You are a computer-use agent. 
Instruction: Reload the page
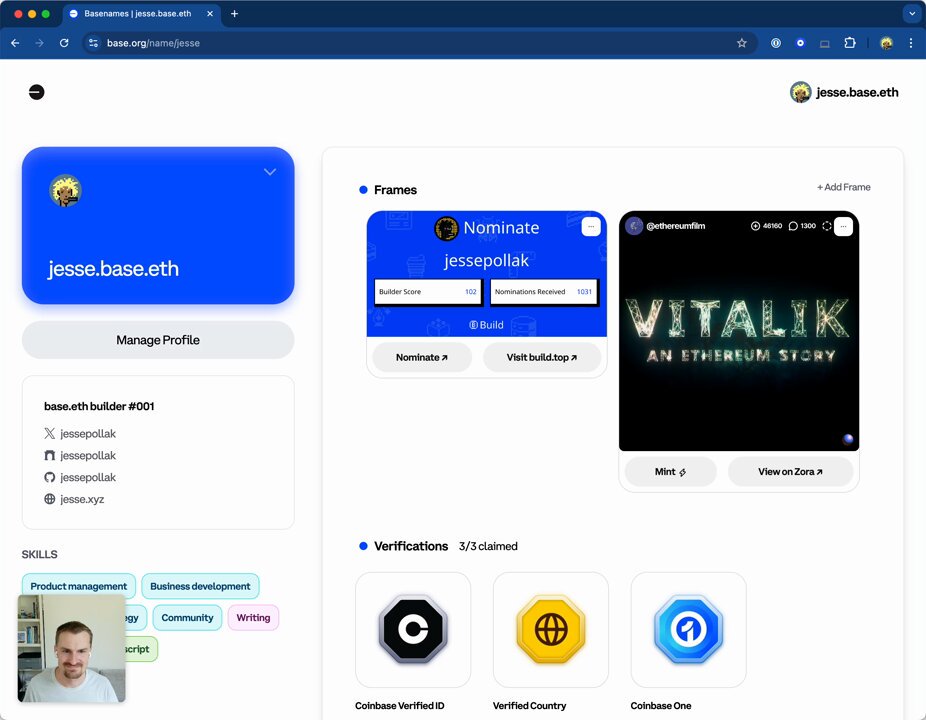64,43
